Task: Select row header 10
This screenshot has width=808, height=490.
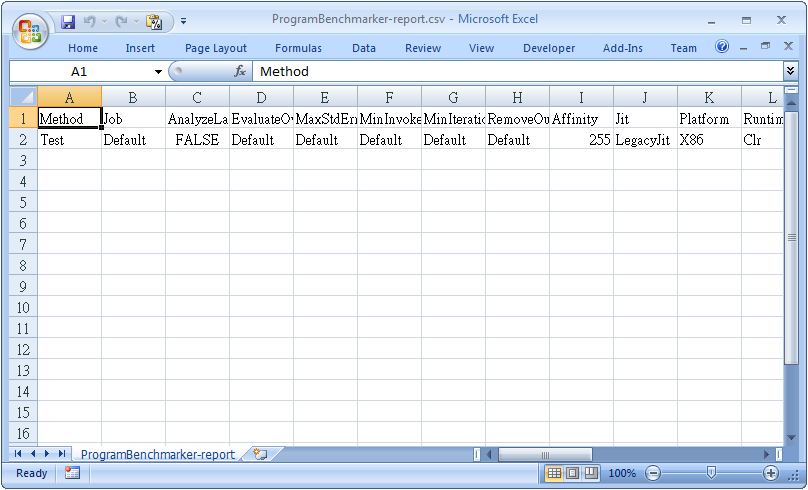Action: [23, 308]
